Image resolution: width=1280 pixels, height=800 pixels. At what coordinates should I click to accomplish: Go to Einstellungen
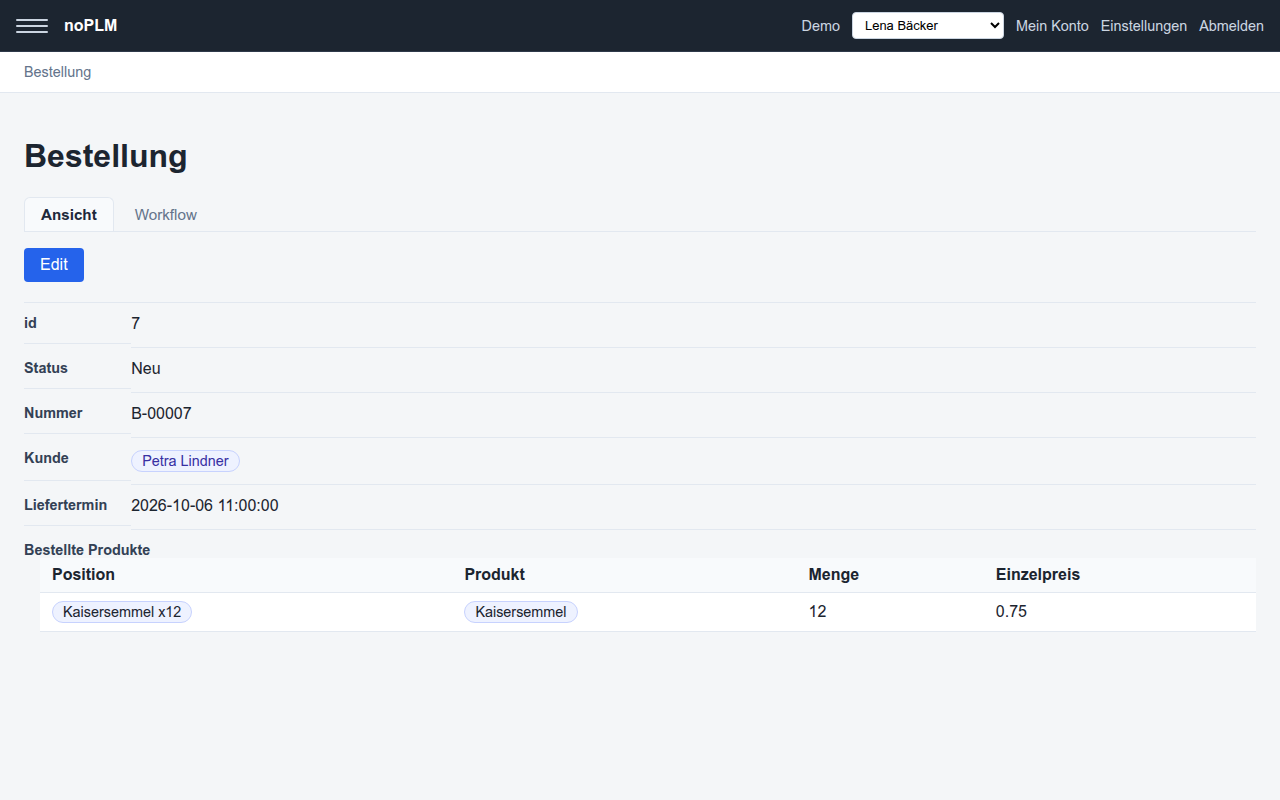[x=1143, y=26]
